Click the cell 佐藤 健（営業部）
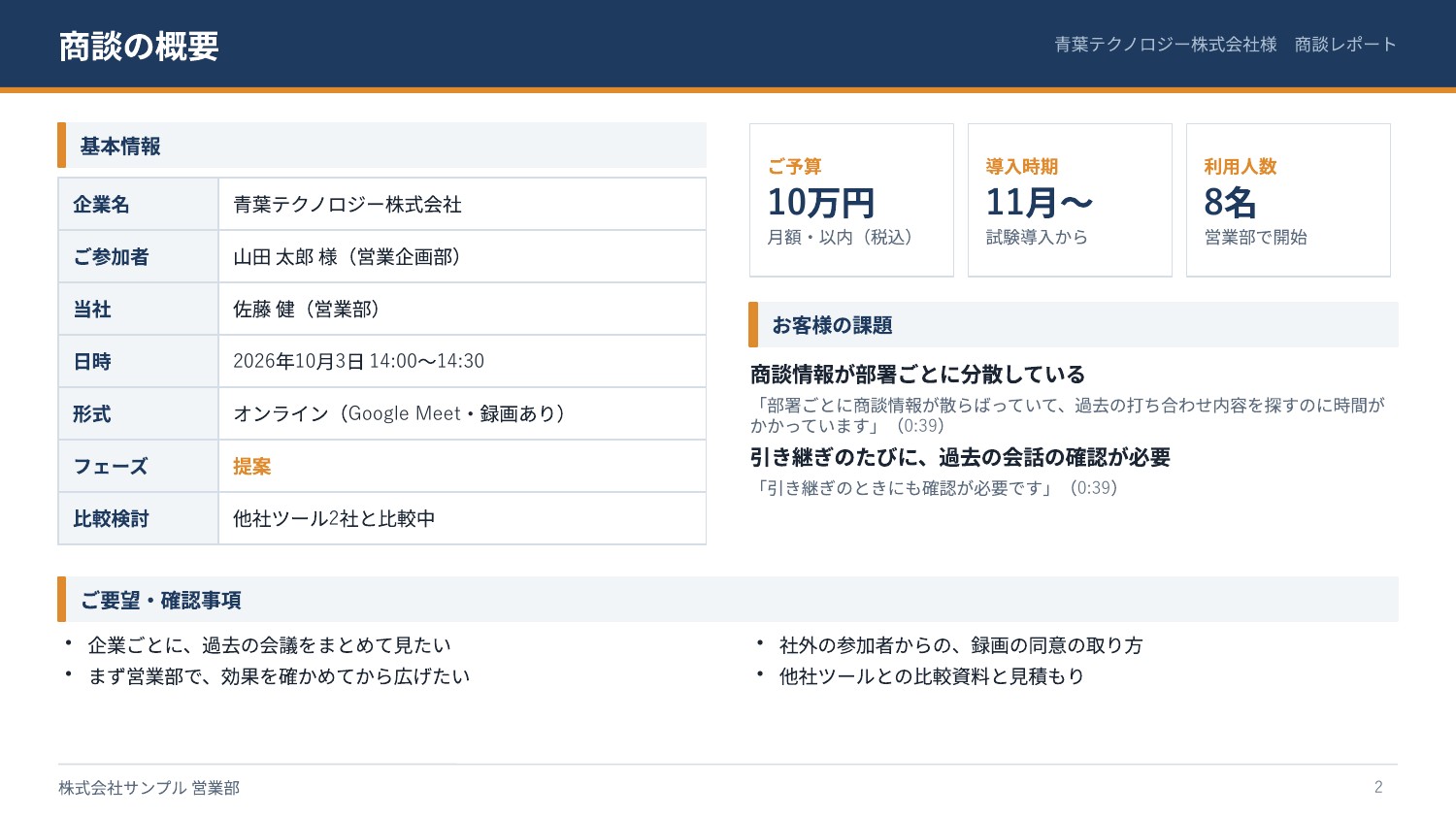The image size is (1456, 819). (462, 310)
